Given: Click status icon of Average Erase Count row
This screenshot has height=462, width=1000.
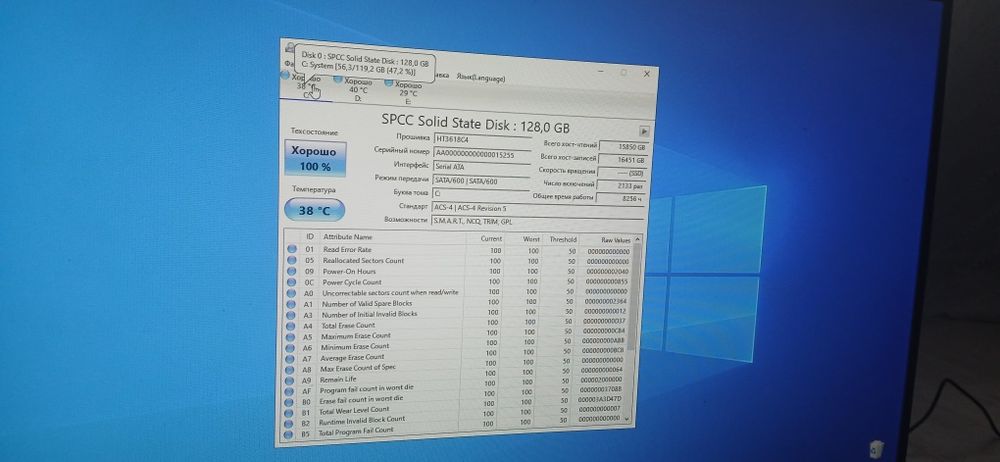Looking at the screenshot, I should [x=290, y=359].
